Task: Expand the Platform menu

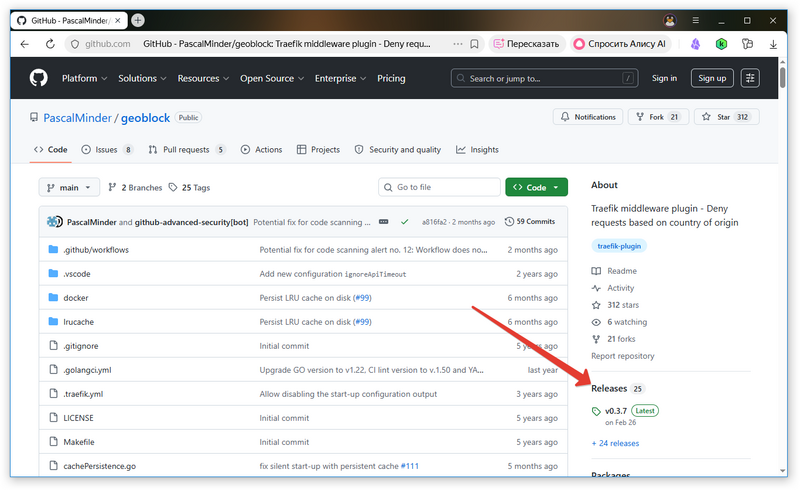Action: tap(84, 78)
